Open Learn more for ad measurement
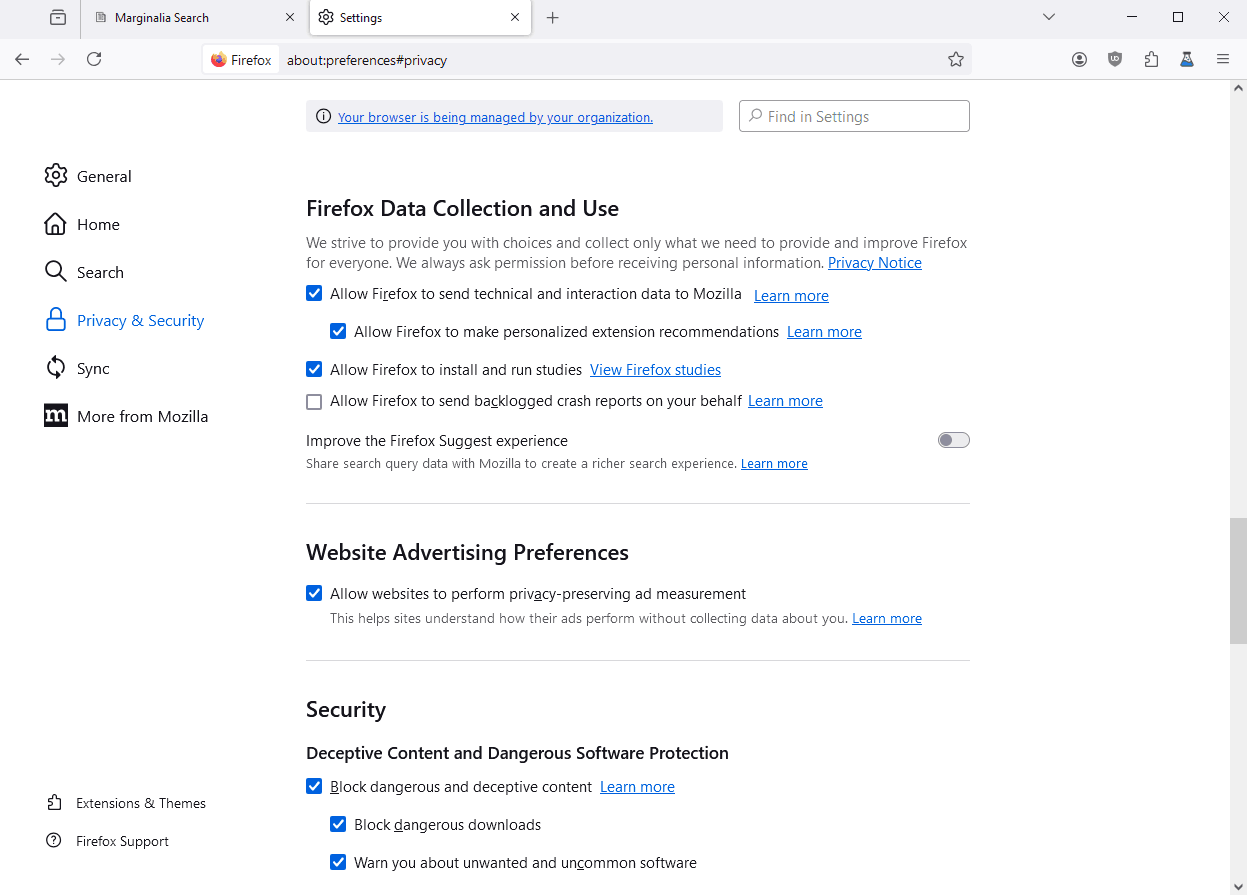The width and height of the screenshot is (1247, 895). pos(887,619)
